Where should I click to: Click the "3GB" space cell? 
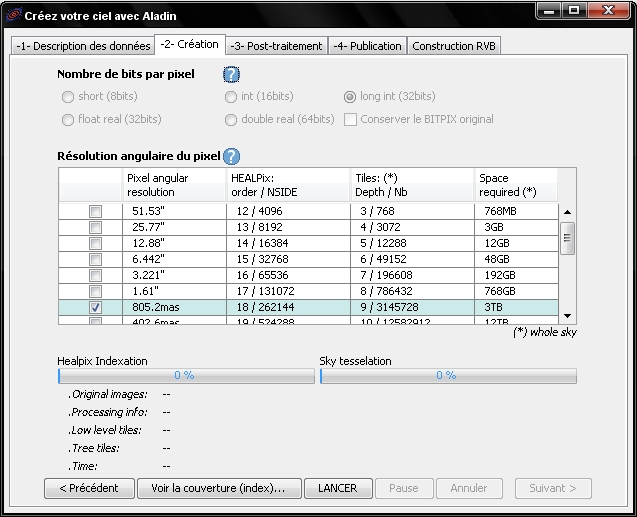(516, 227)
